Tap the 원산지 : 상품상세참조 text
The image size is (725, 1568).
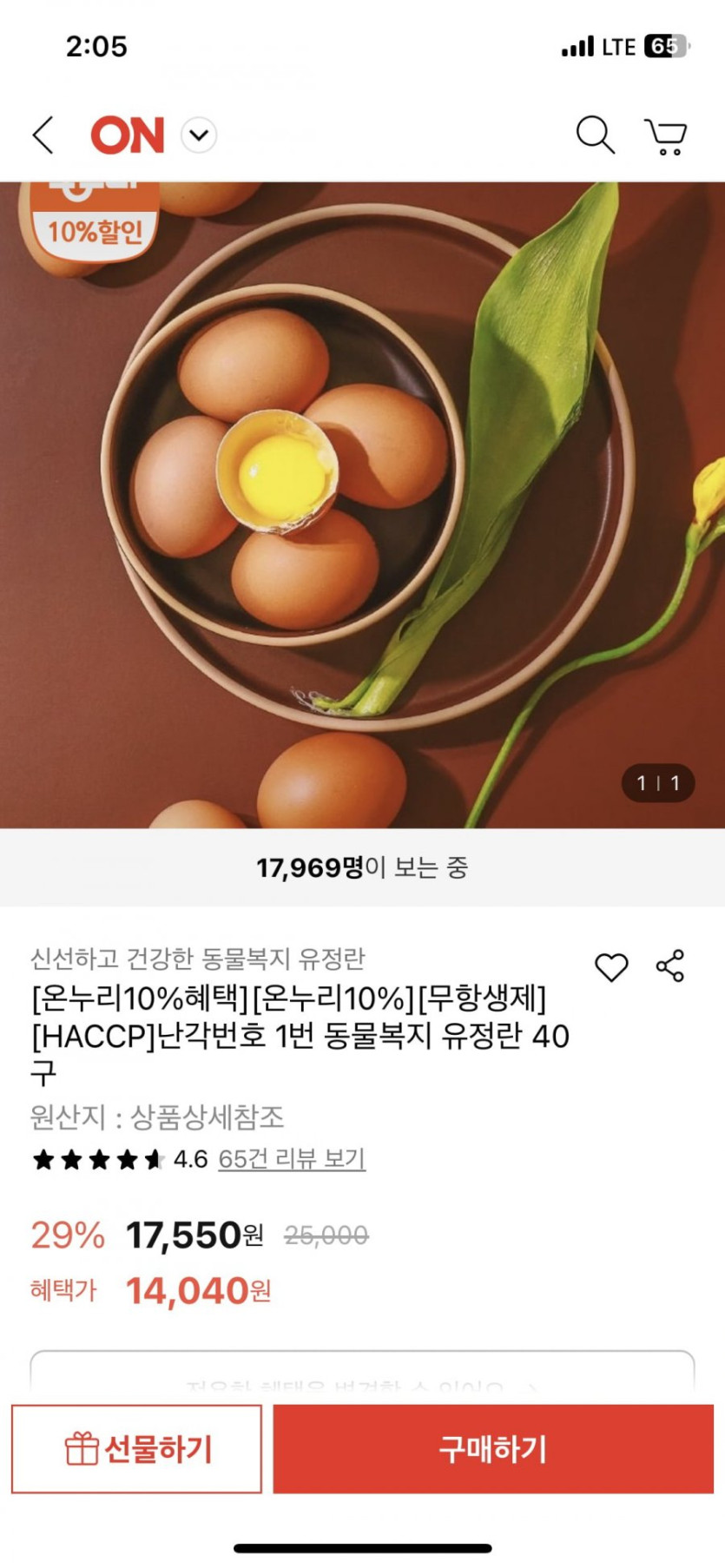(x=157, y=1117)
